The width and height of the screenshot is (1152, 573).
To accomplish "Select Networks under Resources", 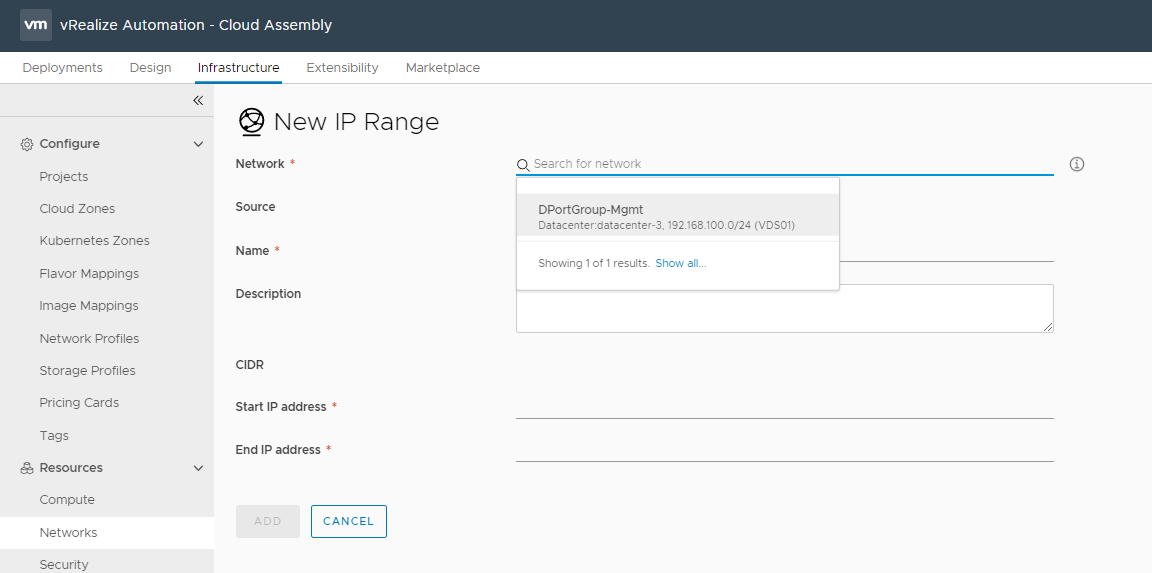I will [x=107, y=533].
